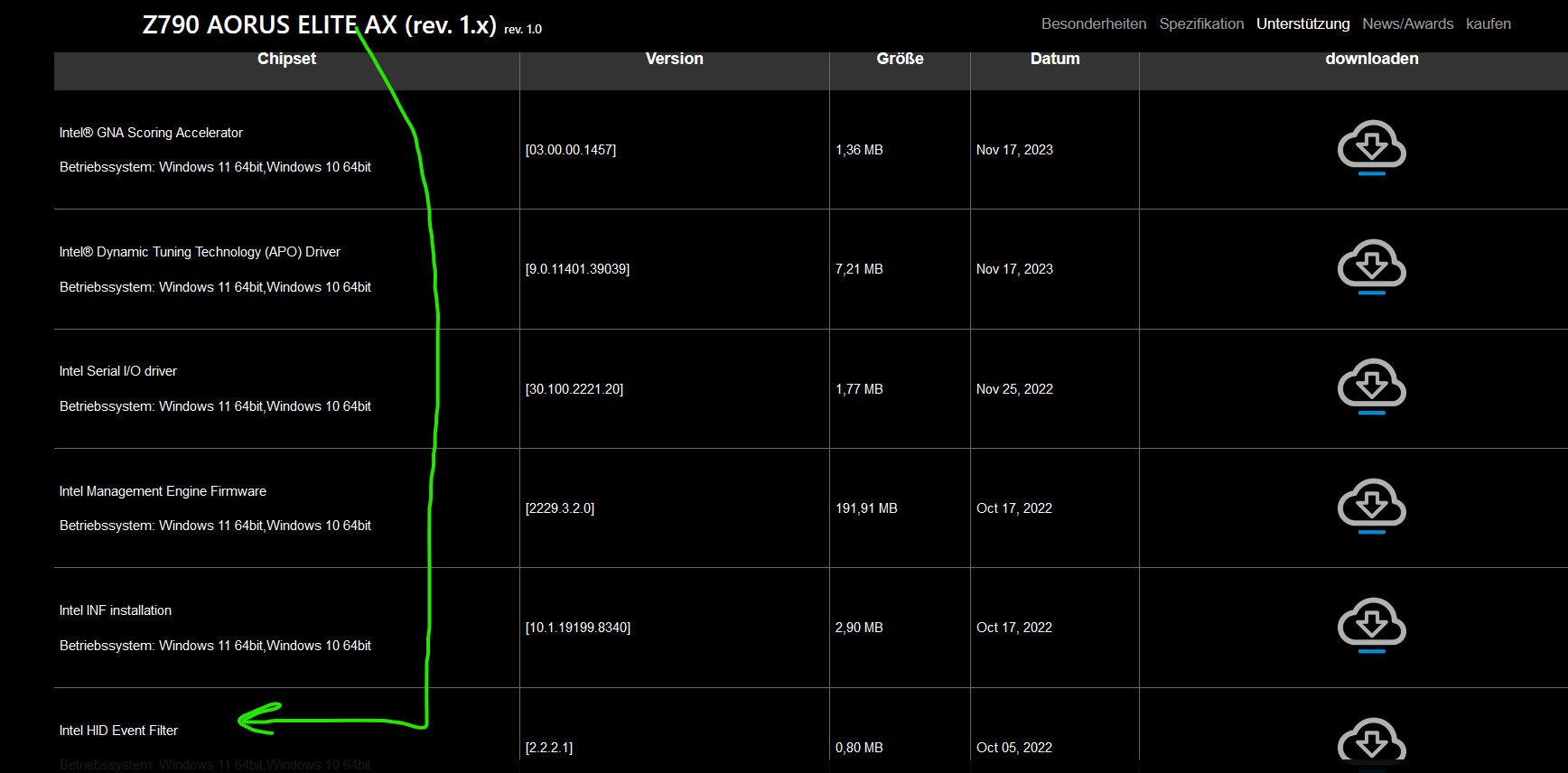Select the Intel Management Engine Firmware name
Image resolution: width=1568 pixels, height=773 pixels.
[163, 491]
